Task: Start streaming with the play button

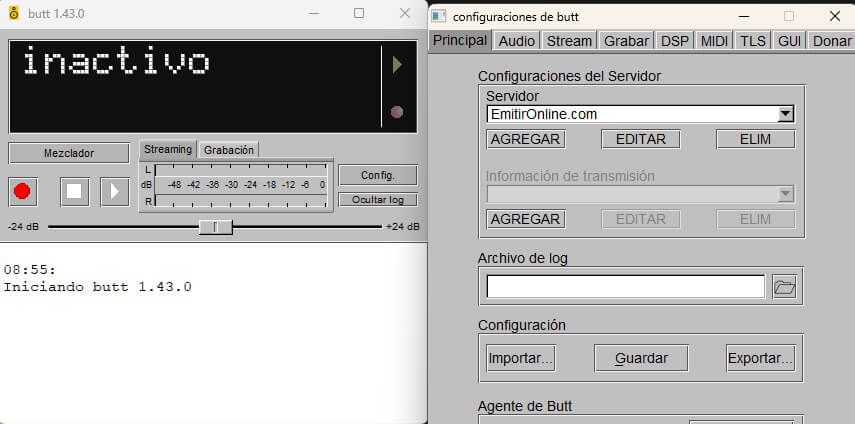Action: pyautogui.click(x=115, y=191)
